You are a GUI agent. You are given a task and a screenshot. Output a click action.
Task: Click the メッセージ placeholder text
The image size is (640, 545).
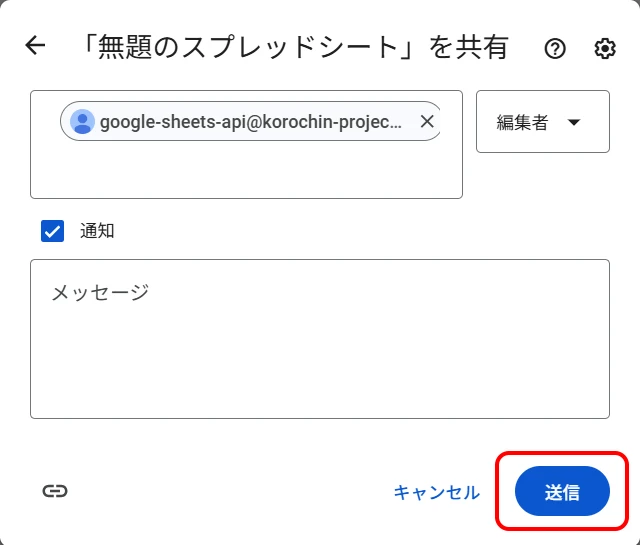coord(100,292)
